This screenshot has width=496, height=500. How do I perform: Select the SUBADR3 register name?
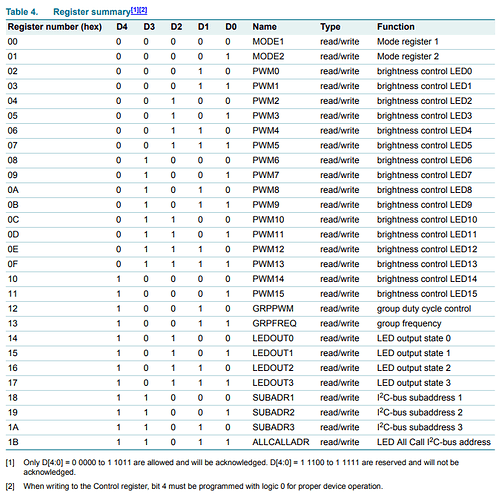(x=273, y=427)
